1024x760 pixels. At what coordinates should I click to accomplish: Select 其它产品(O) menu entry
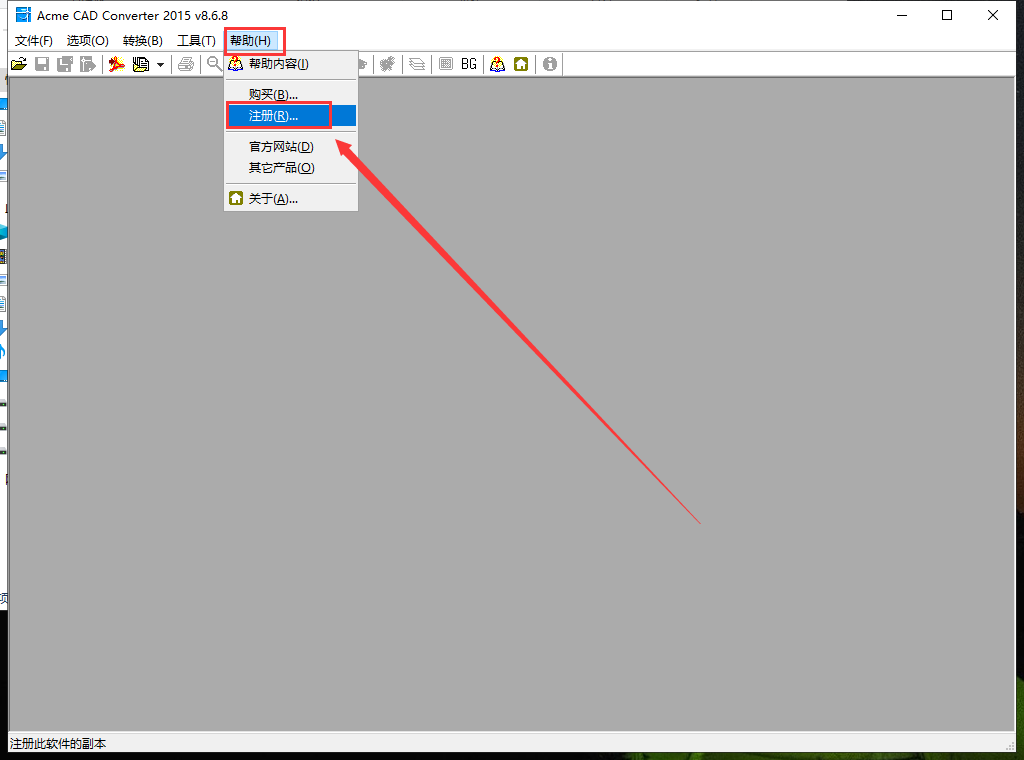pyautogui.click(x=291, y=168)
